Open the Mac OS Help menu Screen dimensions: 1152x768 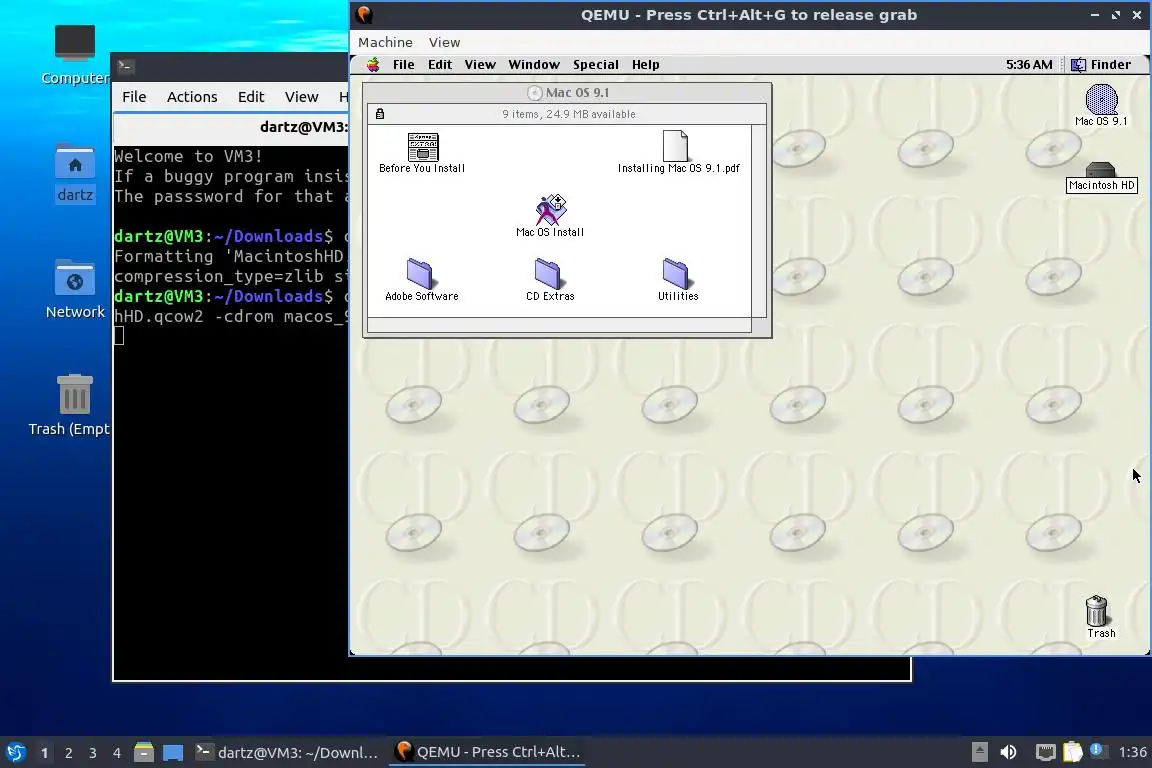(x=646, y=65)
